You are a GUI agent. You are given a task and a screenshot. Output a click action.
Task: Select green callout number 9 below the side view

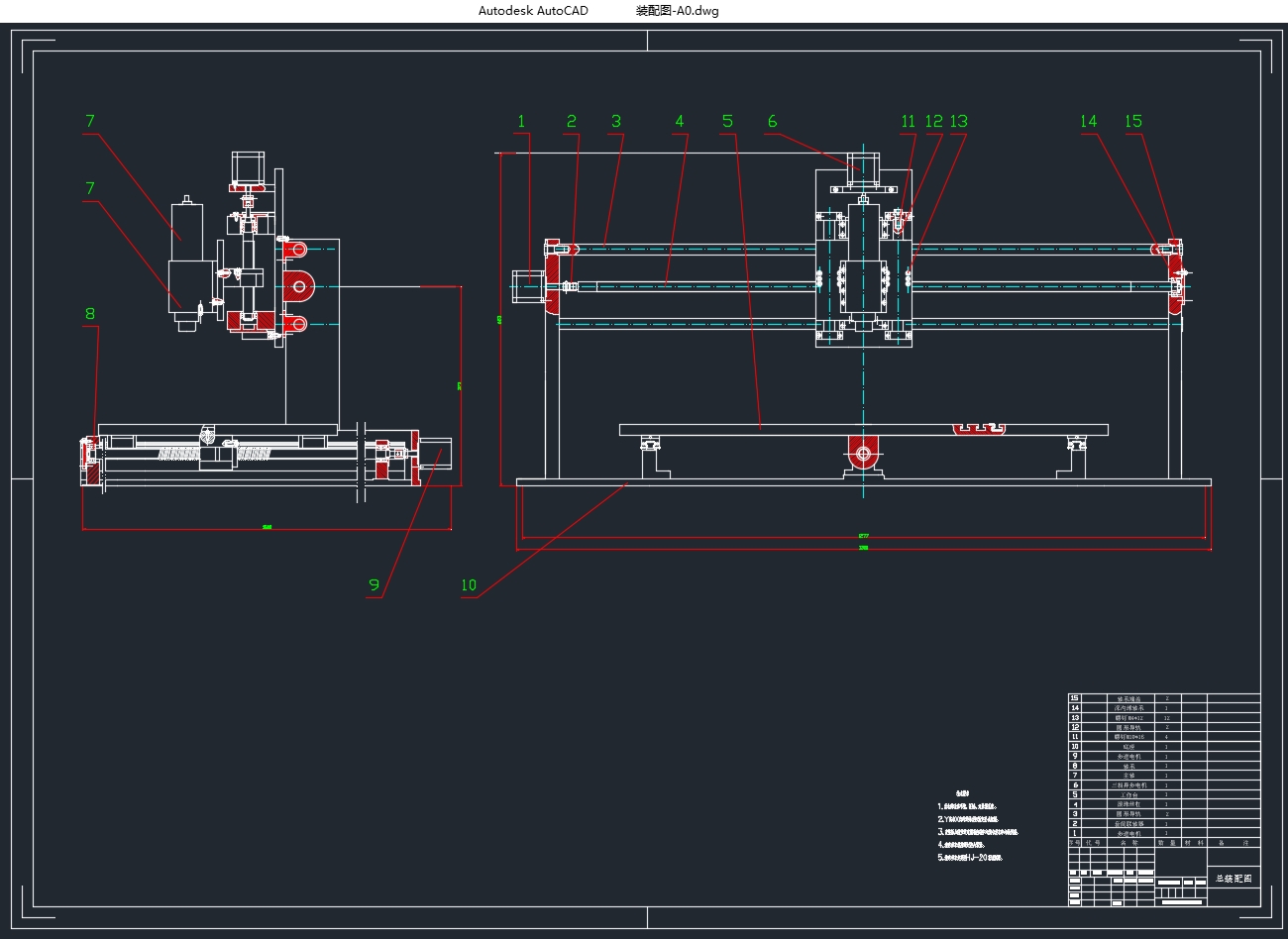[x=374, y=584]
